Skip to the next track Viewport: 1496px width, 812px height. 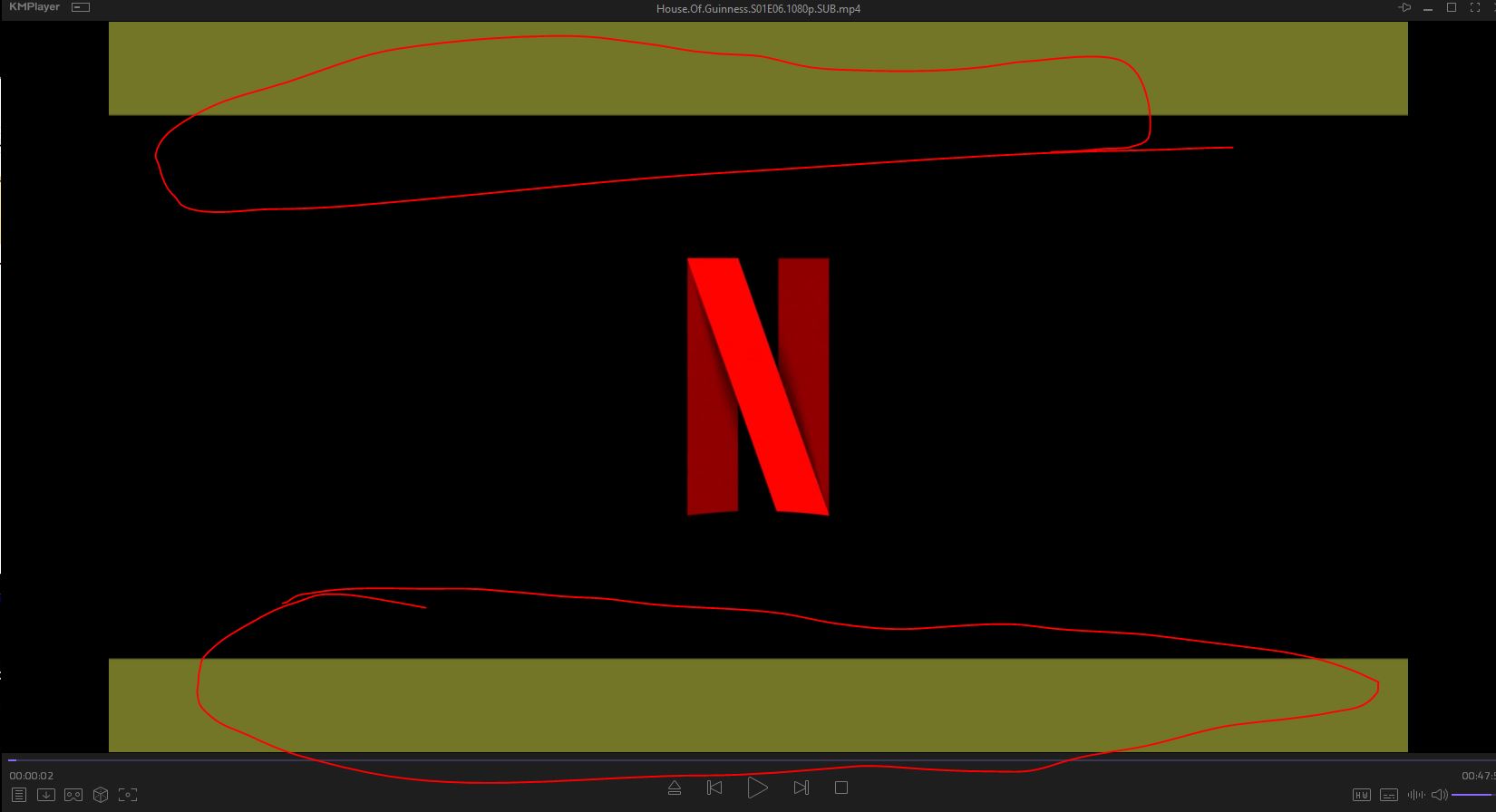[801, 788]
